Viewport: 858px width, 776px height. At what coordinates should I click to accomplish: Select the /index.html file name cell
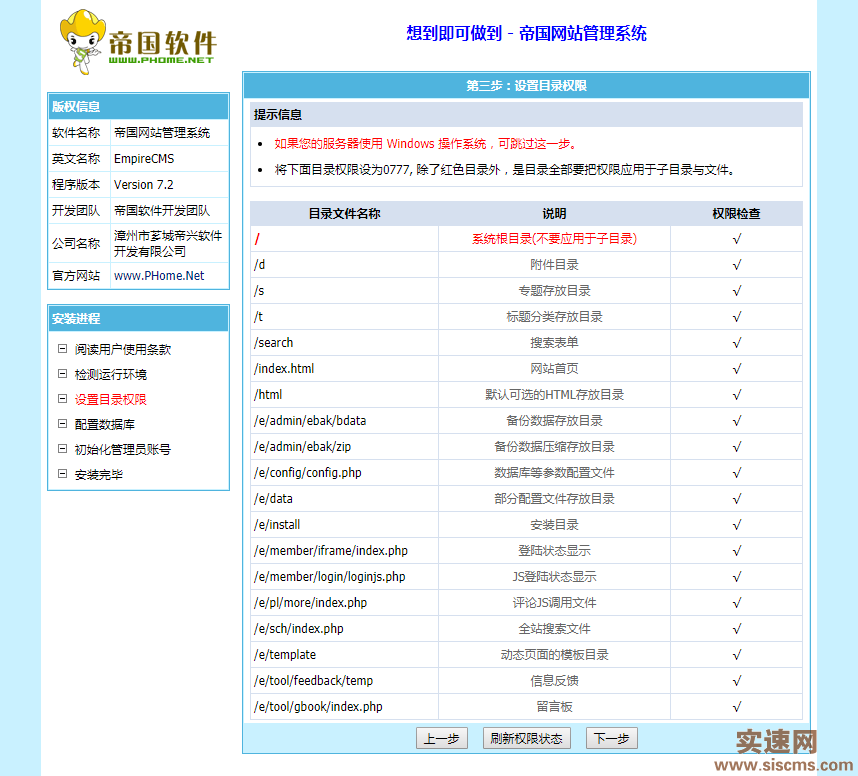(x=344, y=369)
